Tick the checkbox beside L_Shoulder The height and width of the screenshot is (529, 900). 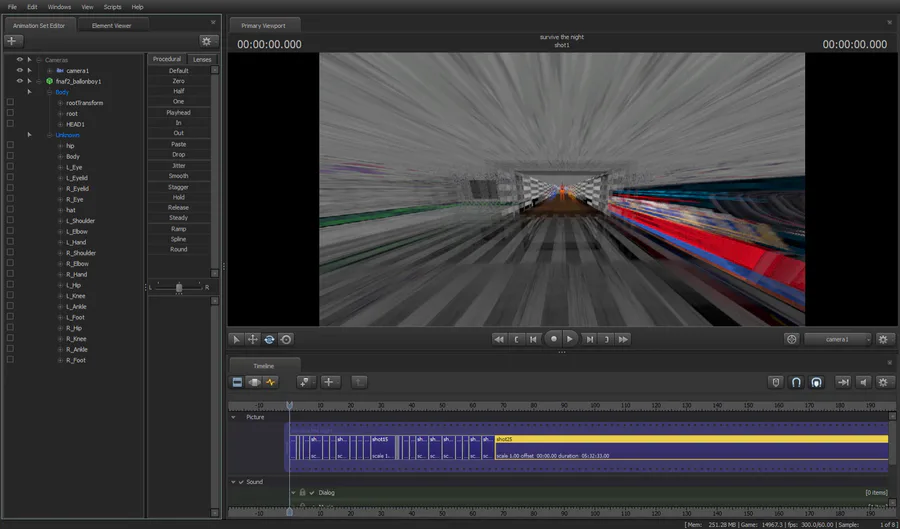pos(10,220)
